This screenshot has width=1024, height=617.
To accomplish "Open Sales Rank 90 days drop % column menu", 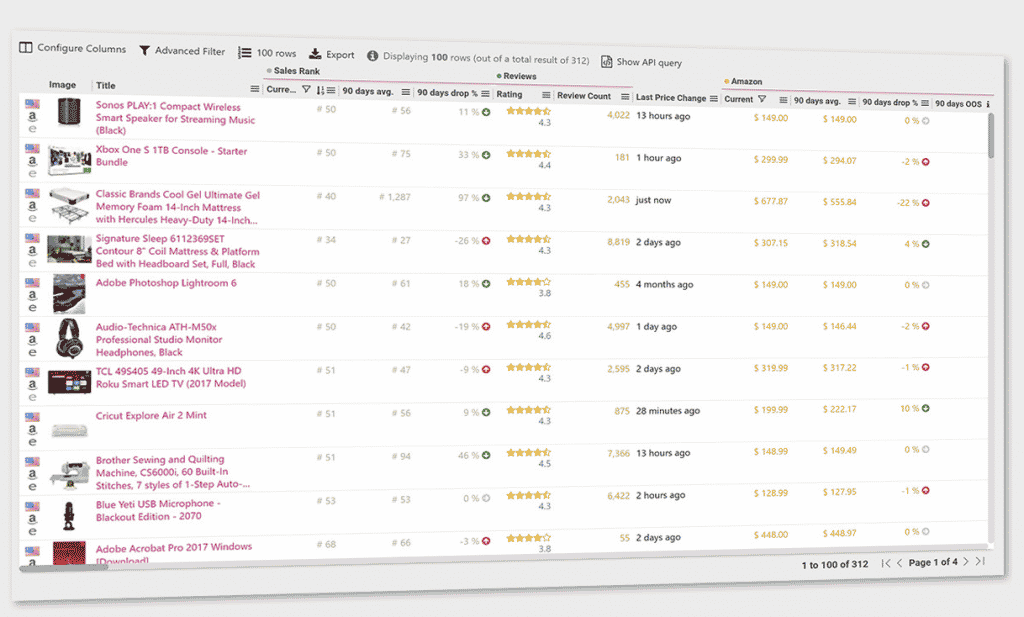I will tap(485, 93).
